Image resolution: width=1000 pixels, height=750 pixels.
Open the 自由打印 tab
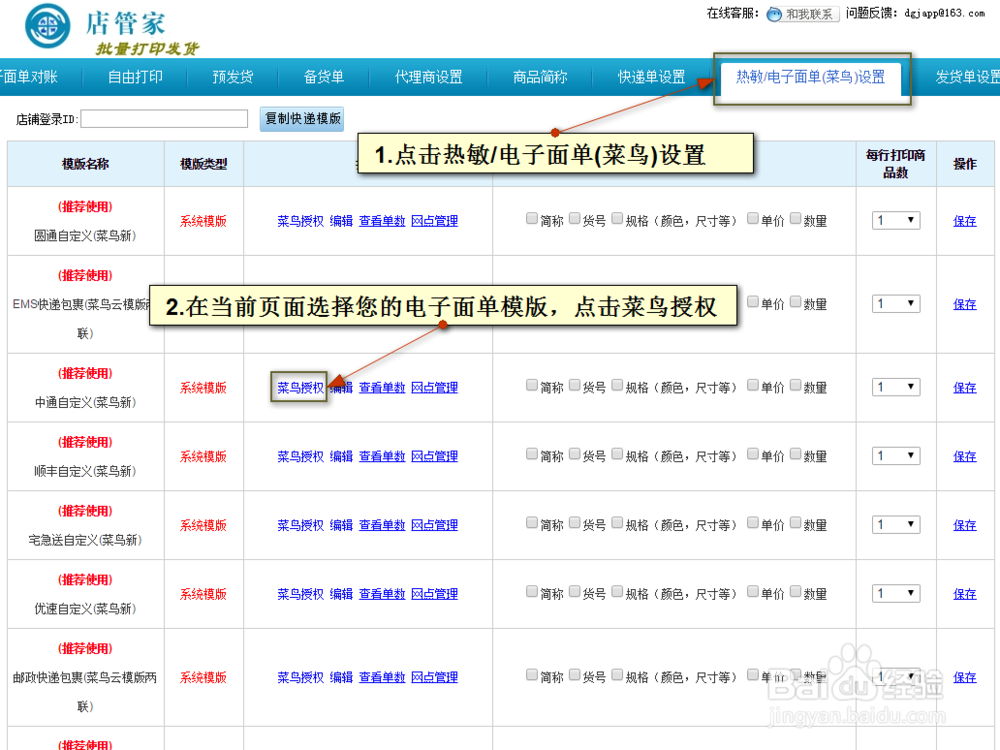click(x=135, y=77)
